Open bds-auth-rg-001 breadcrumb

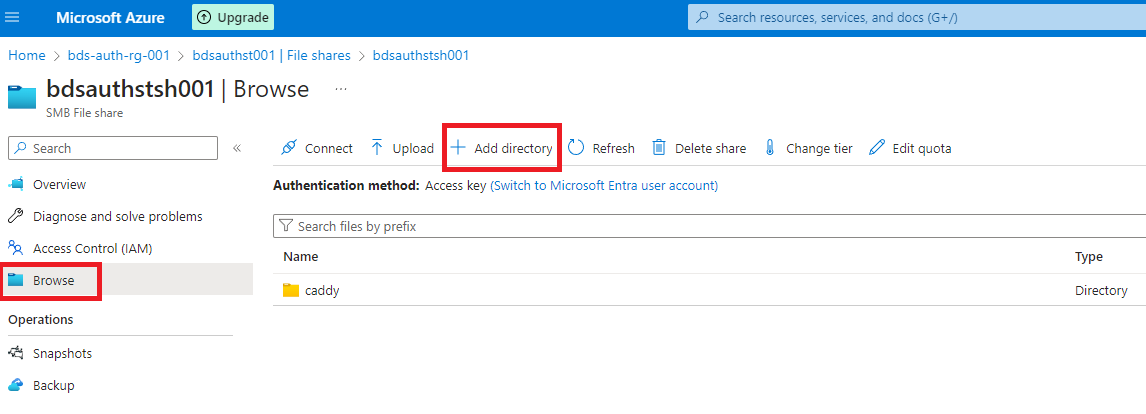coord(118,55)
